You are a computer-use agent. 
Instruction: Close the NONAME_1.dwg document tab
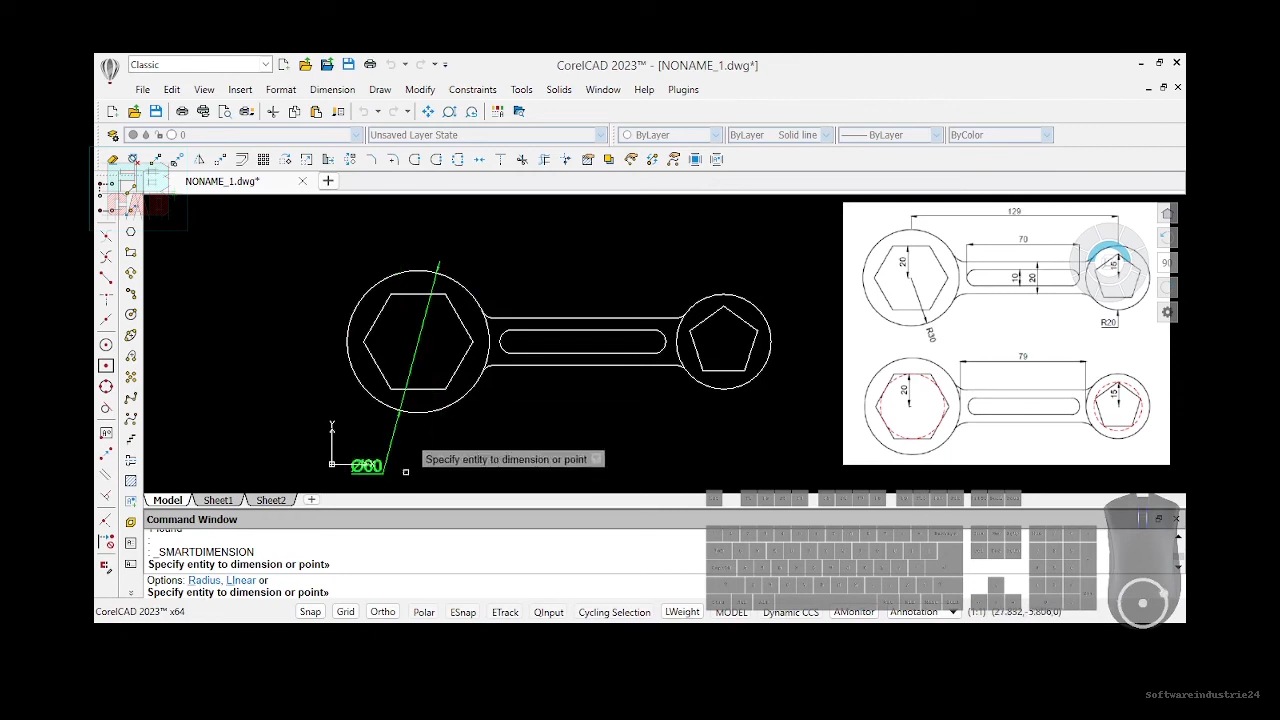(303, 181)
